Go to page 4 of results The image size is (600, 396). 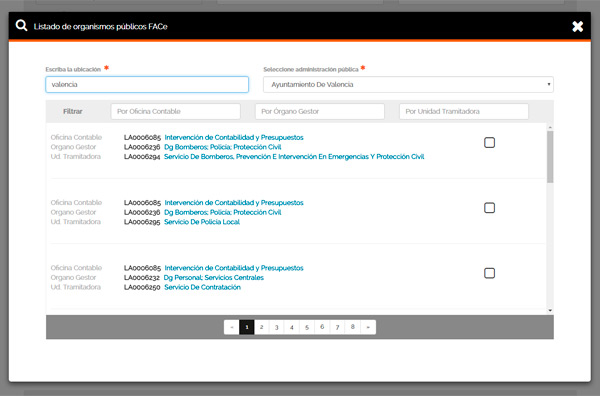pyautogui.click(x=292, y=327)
